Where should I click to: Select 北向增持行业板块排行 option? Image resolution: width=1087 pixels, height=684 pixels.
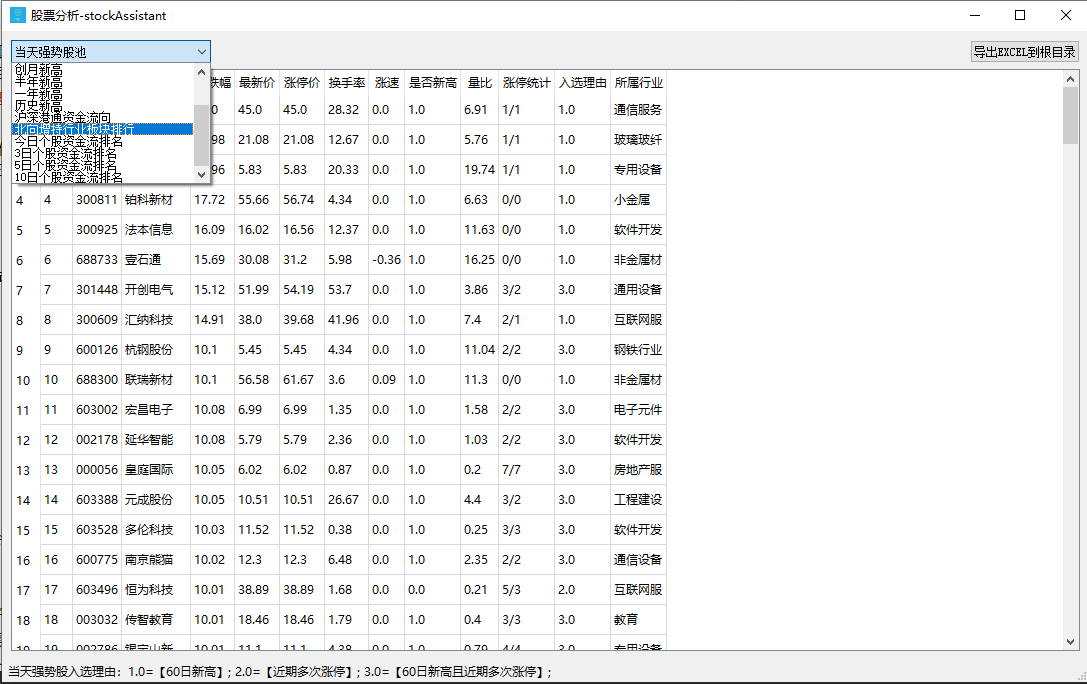click(74, 129)
